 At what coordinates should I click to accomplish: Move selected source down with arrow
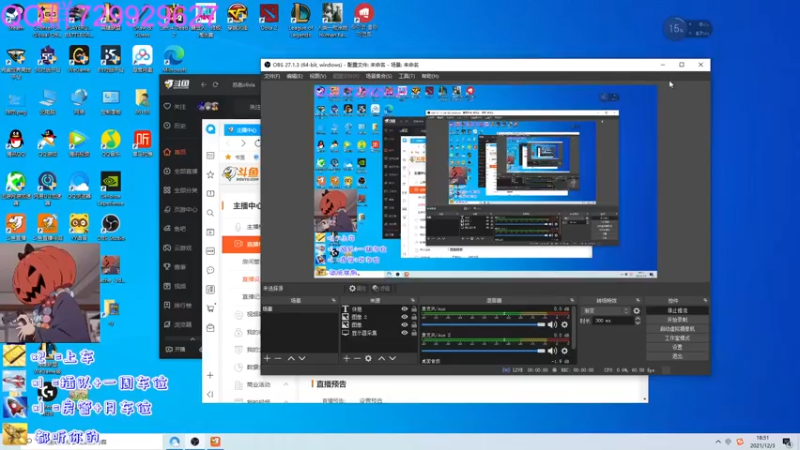tap(392, 358)
